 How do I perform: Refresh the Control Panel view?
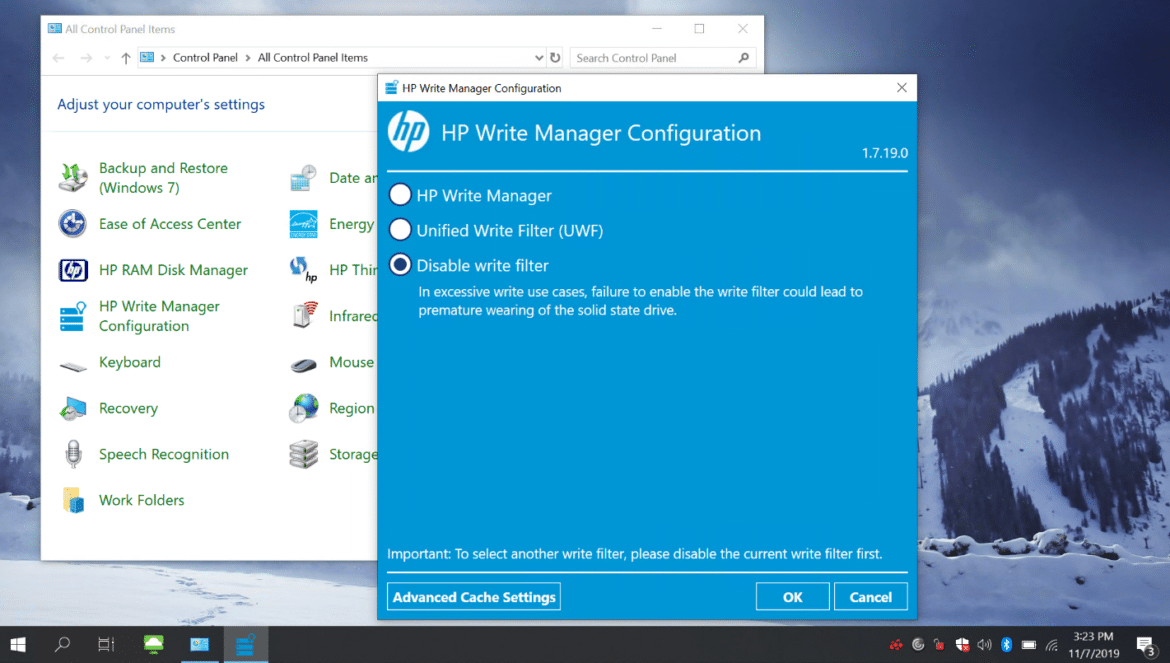(x=555, y=57)
